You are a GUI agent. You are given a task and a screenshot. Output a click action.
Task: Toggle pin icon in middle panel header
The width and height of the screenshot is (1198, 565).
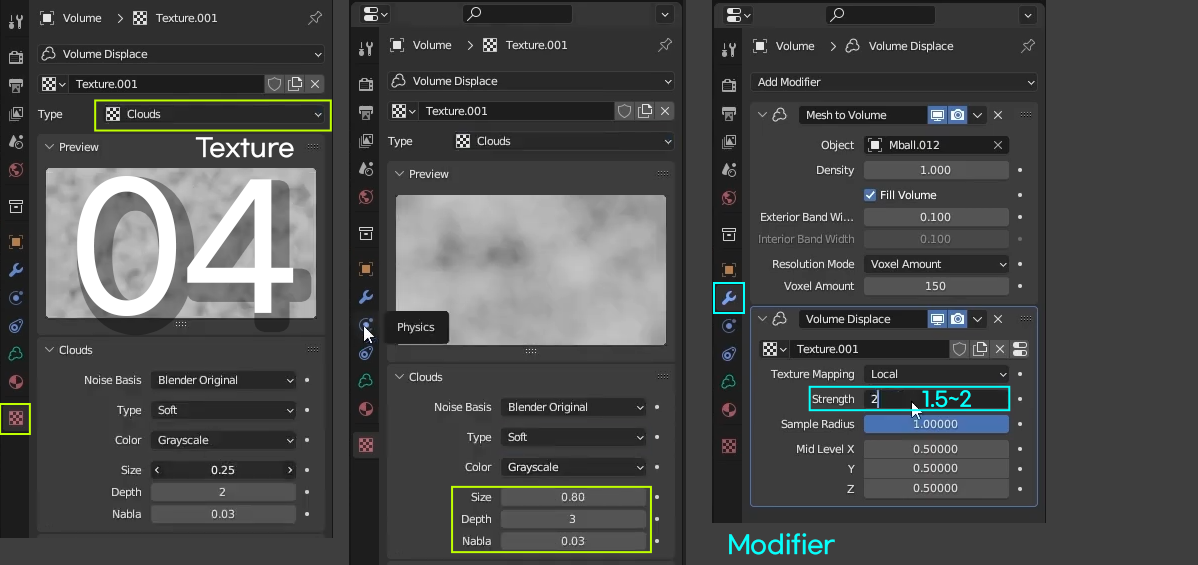665,45
